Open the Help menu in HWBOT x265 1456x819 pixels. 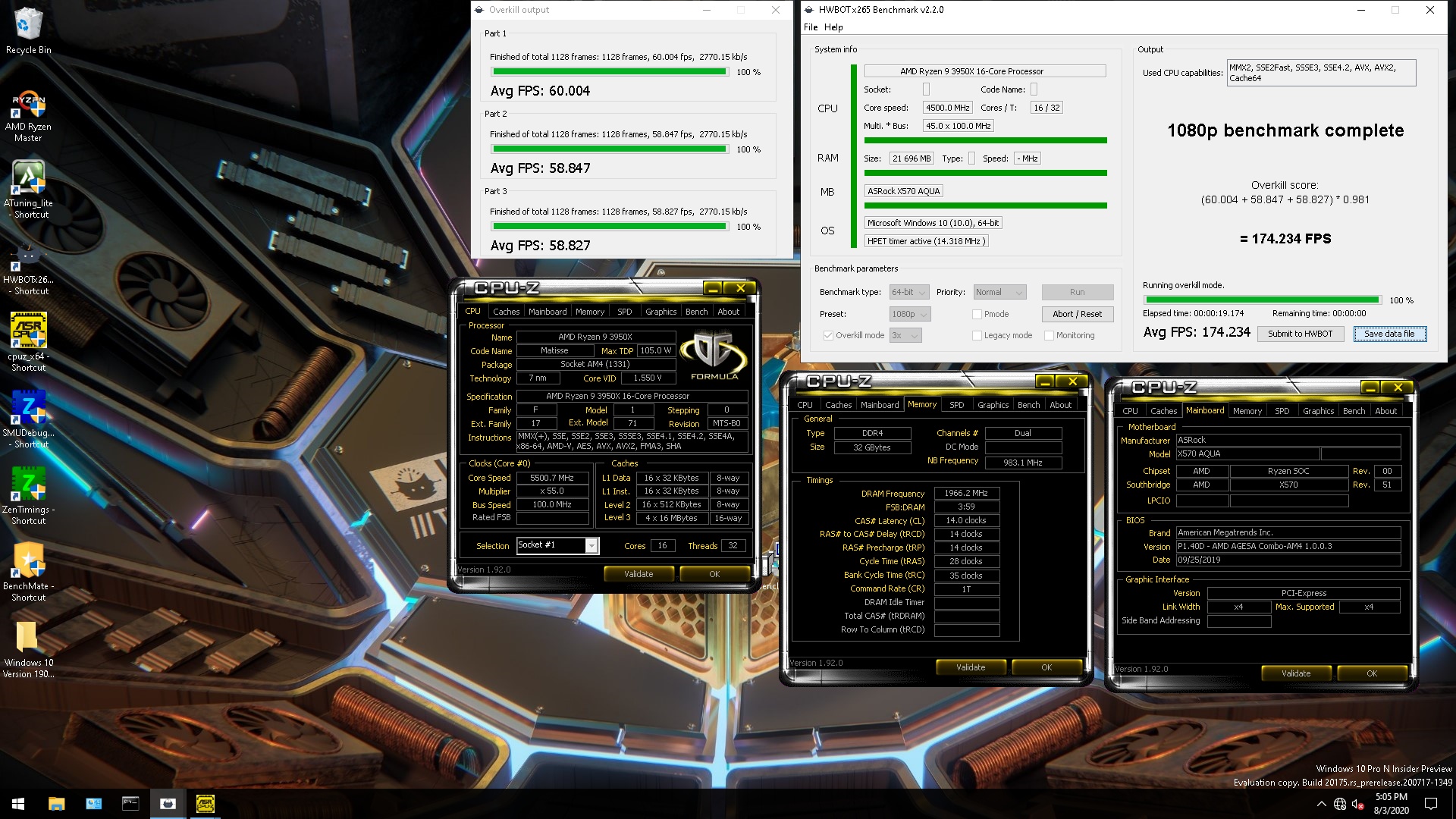click(x=833, y=27)
